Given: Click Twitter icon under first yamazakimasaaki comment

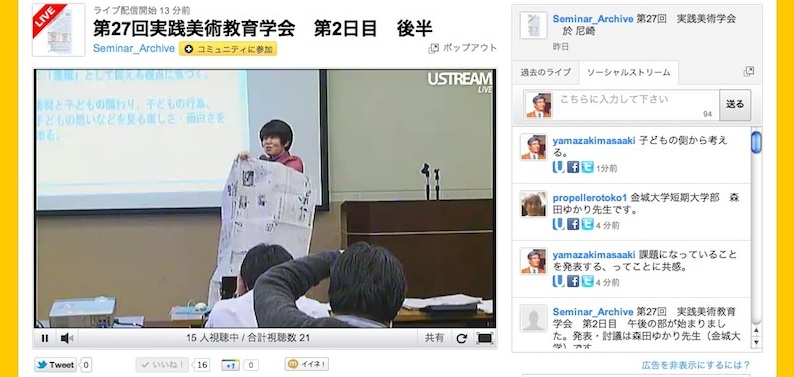Looking at the screenshot, I should pyautogui.click(x=587, y=167).
